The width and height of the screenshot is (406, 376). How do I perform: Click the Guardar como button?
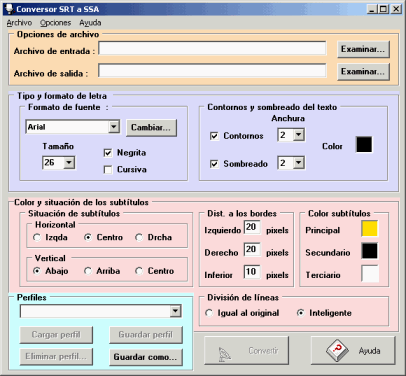[x=146, y=357]
